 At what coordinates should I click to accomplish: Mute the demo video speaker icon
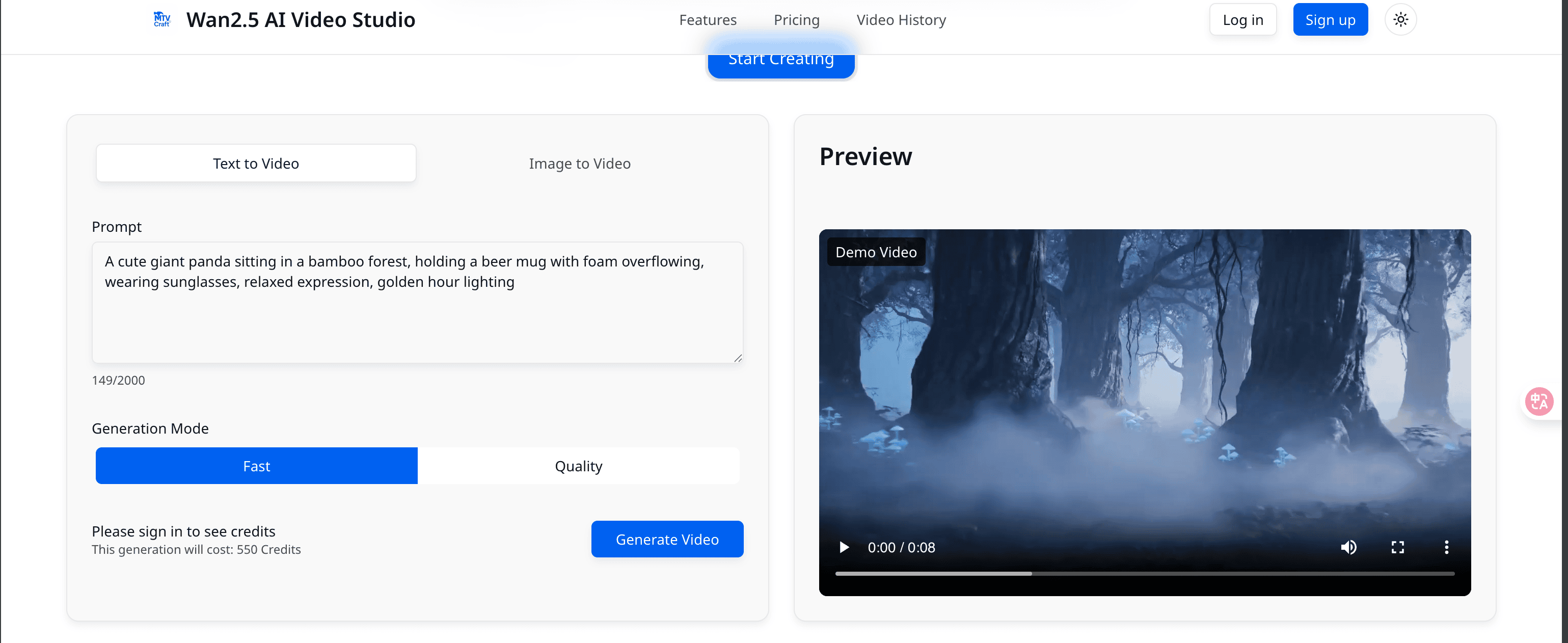click(1348, 547)
